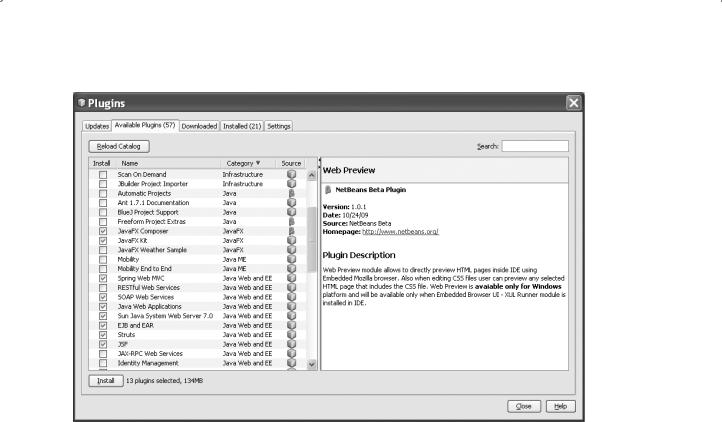Switch to the Downloaded tab

point(199,126)
